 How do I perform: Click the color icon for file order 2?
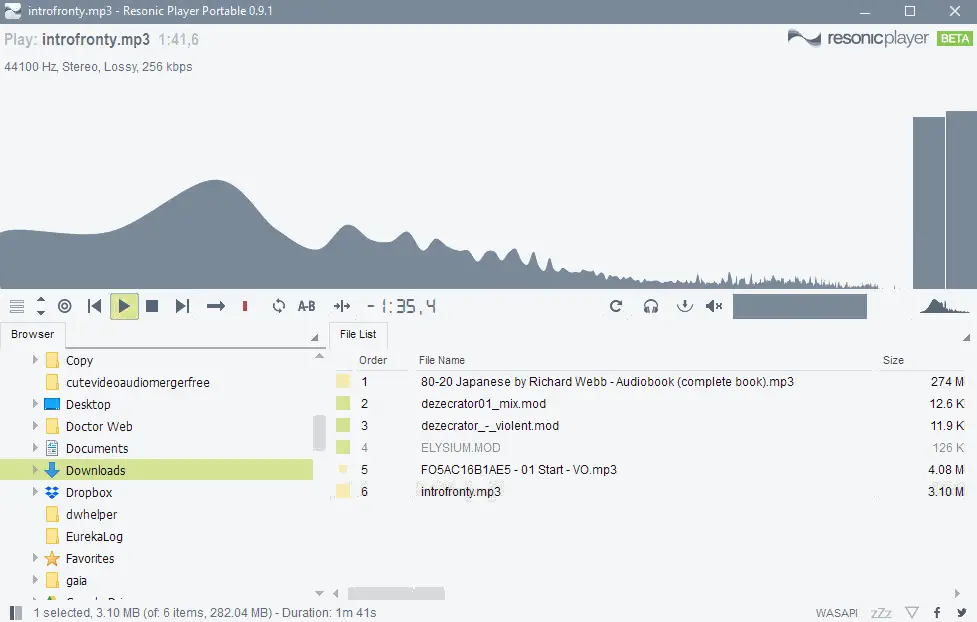click(x=343, y=403)
